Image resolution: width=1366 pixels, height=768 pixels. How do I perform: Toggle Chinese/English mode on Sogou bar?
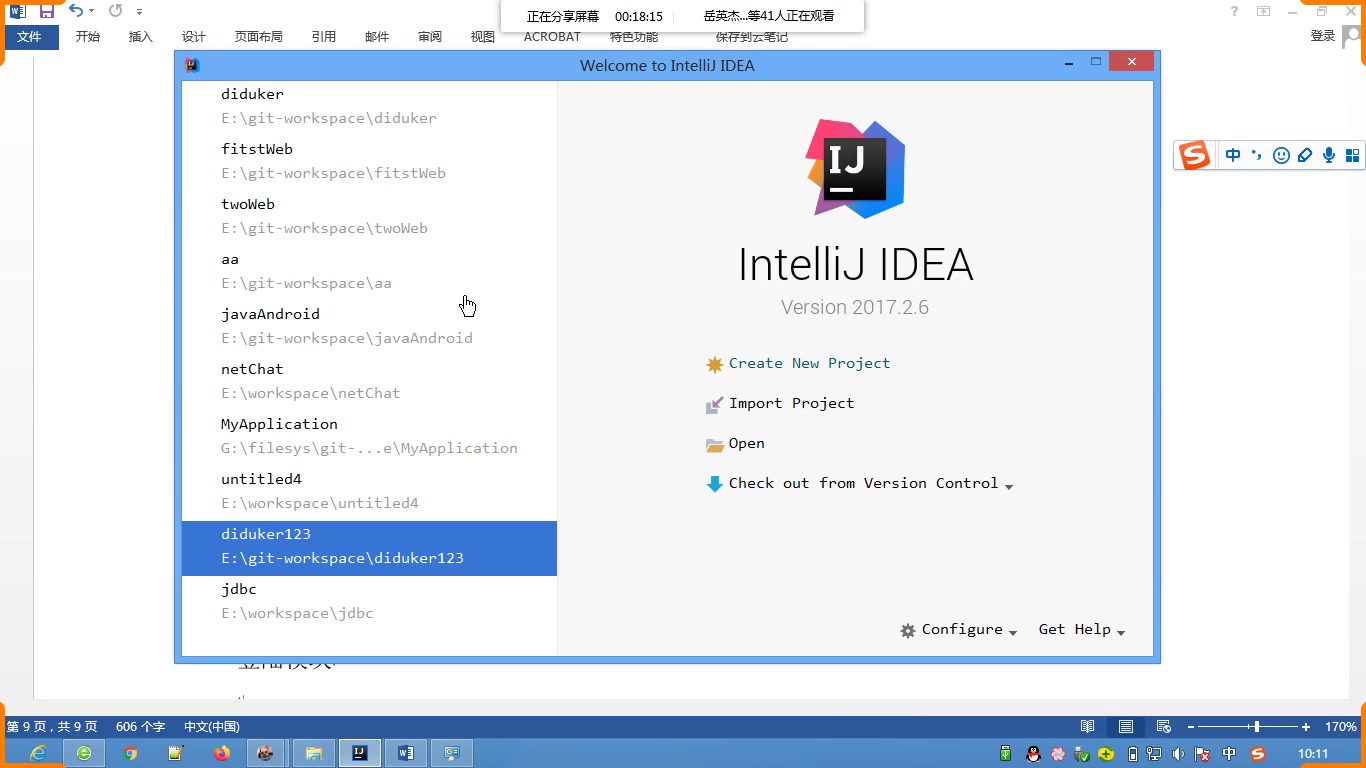(x=1233, y=155)
